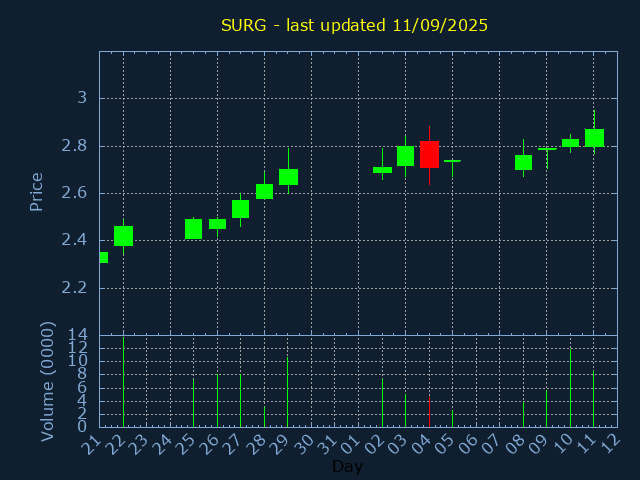The height and width of the screenshot is (480, 640).
Task: Click the price tick label "2.8"
Action: tap(74, 146)
